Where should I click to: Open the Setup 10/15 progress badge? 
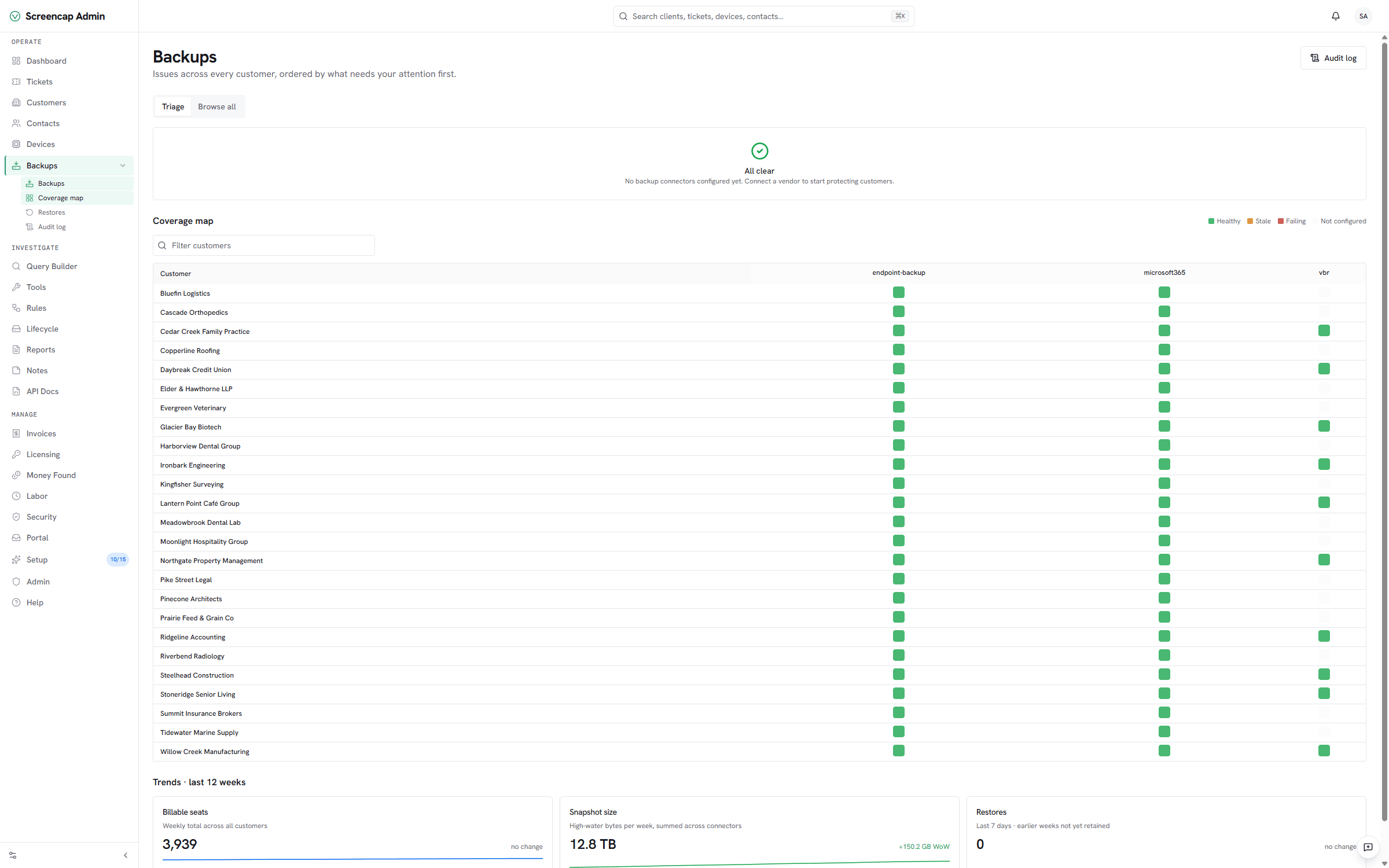[x=118, y=560]
